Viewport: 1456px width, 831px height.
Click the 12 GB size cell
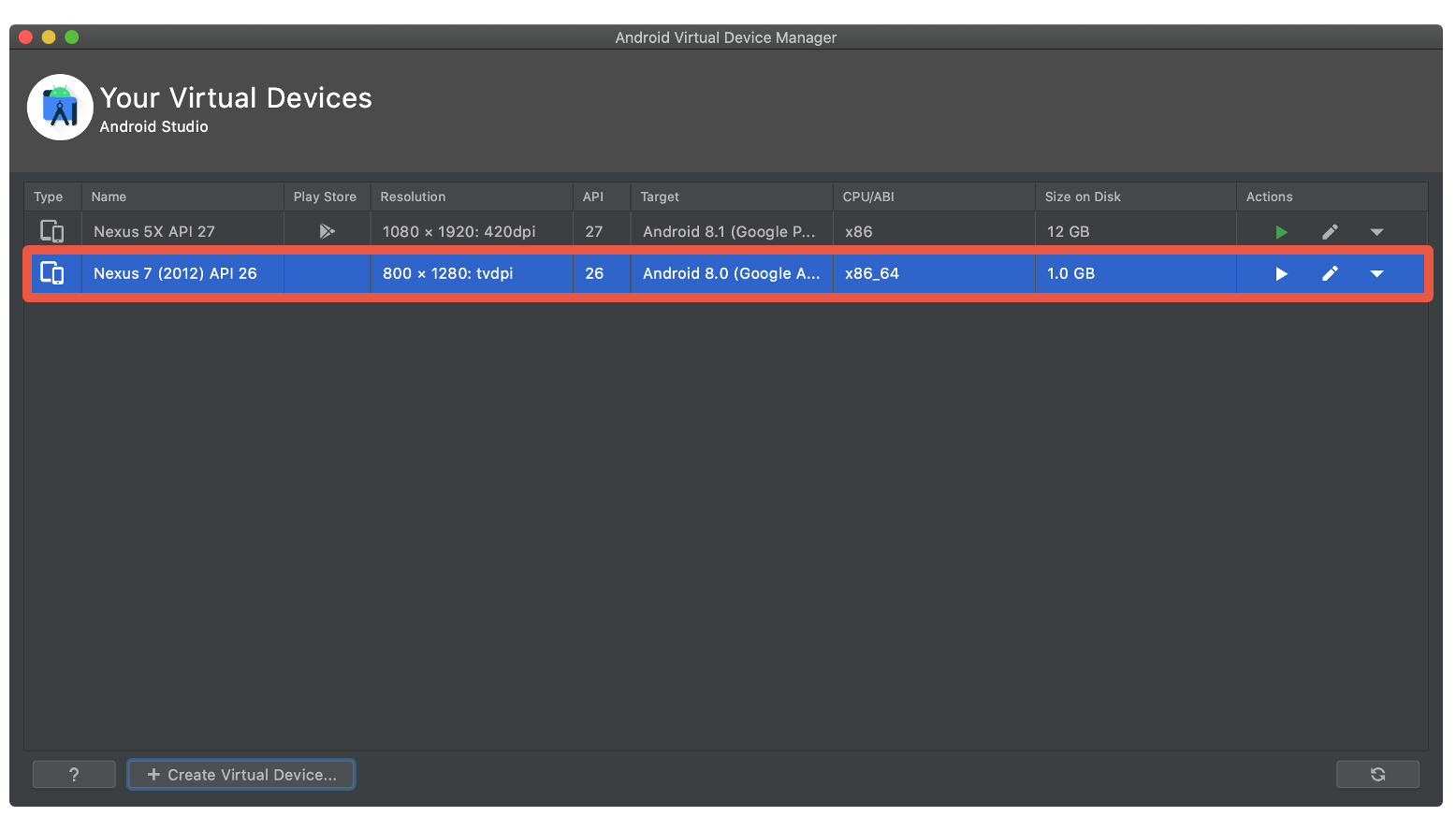point(1136,232)
